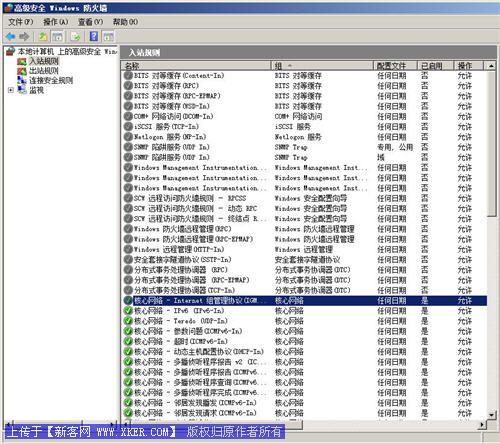Open the 查看(V) menu
Viewport: 500px width, 444px height.
click(90, 22)
